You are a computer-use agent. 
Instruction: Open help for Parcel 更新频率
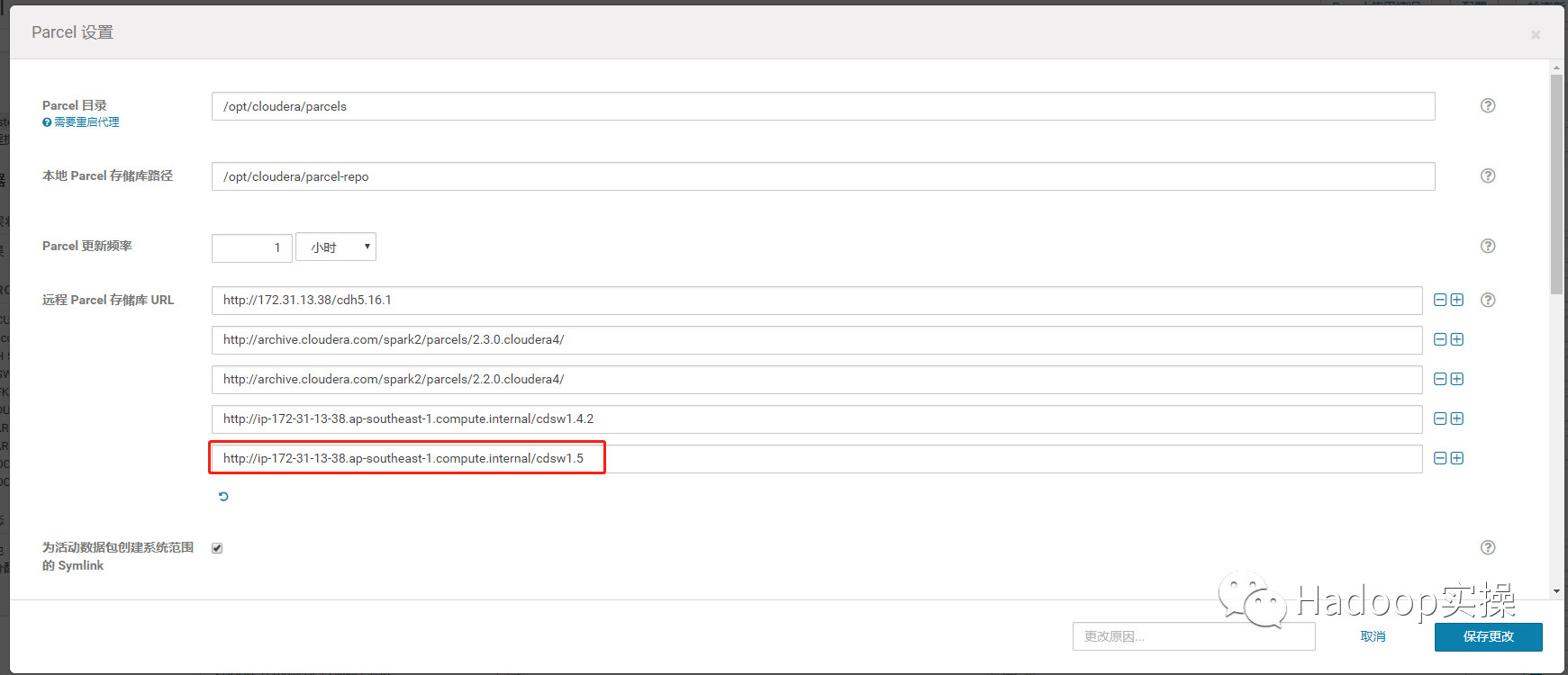(1488, 246)
